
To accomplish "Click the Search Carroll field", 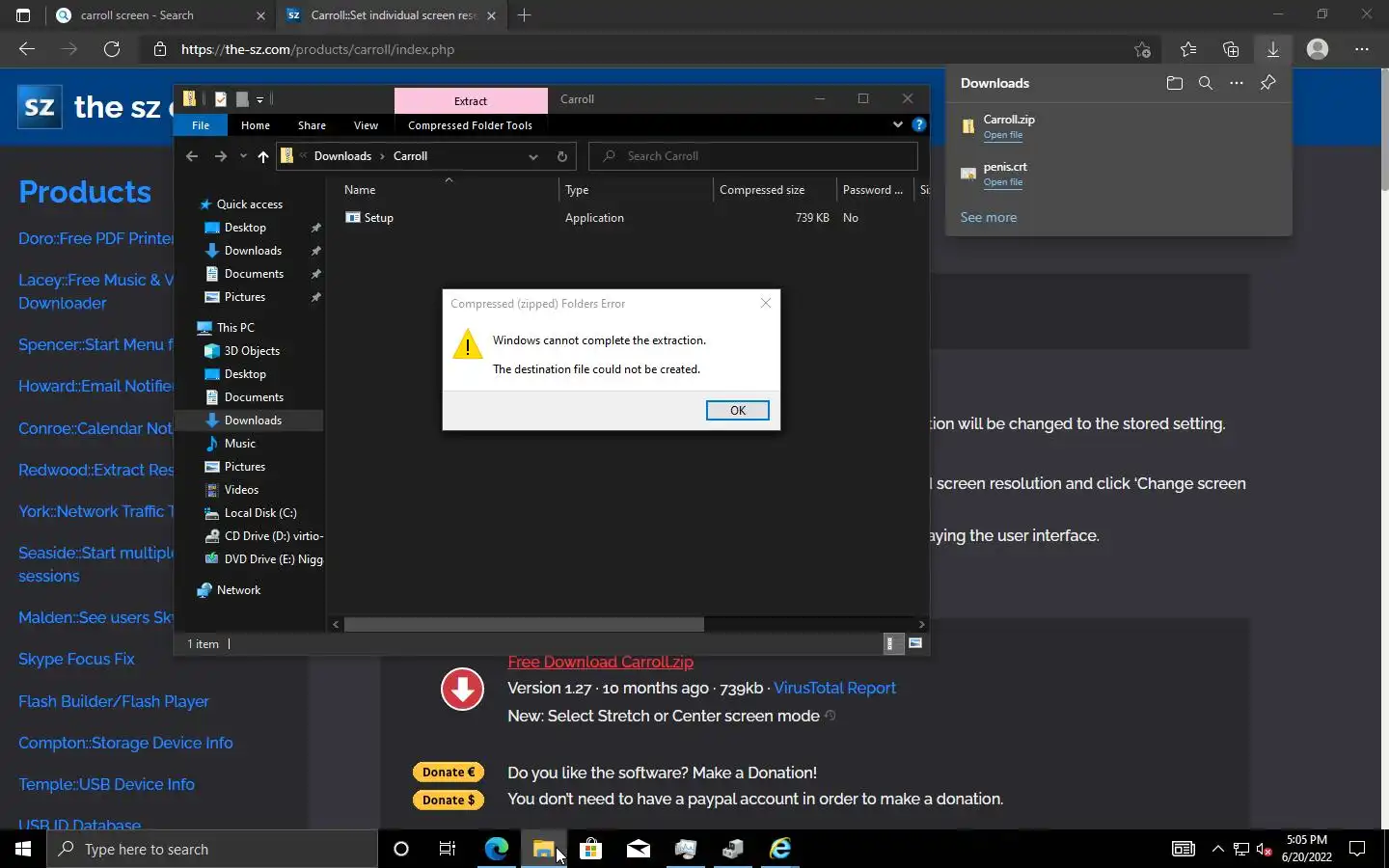I will 752,156.
